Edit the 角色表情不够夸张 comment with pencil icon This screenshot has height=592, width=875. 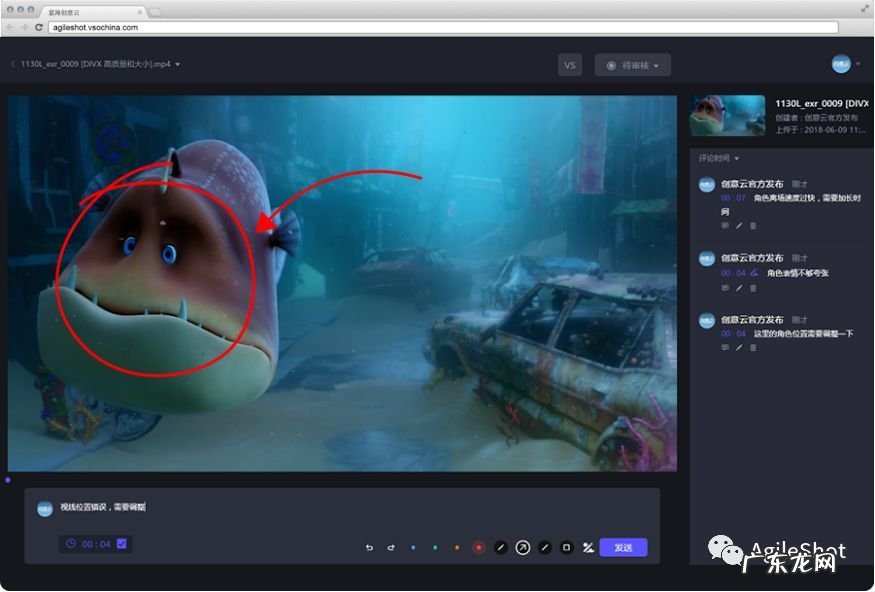click(x=739, y=288)
